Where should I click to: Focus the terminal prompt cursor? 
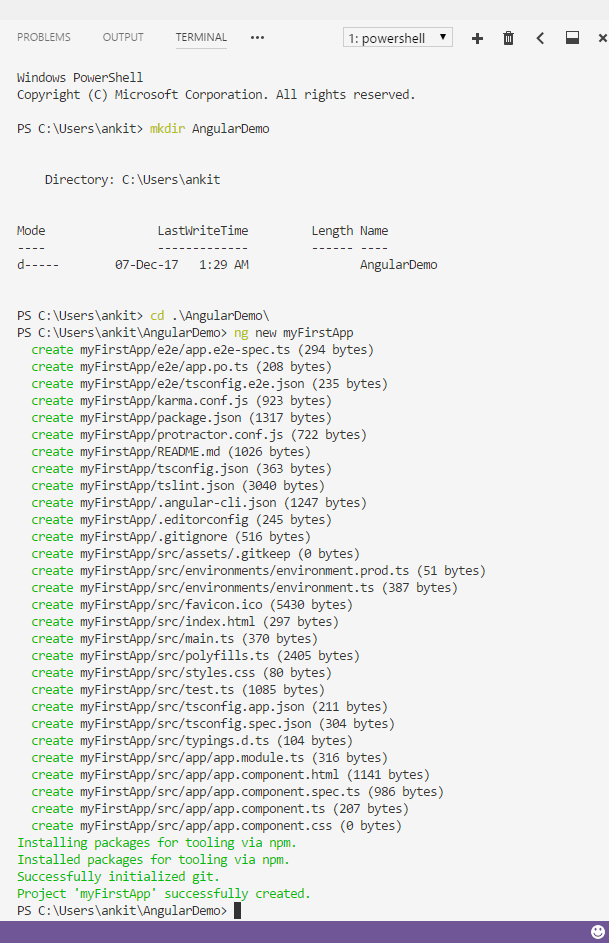pyautogui.click(x=237, y=911)
